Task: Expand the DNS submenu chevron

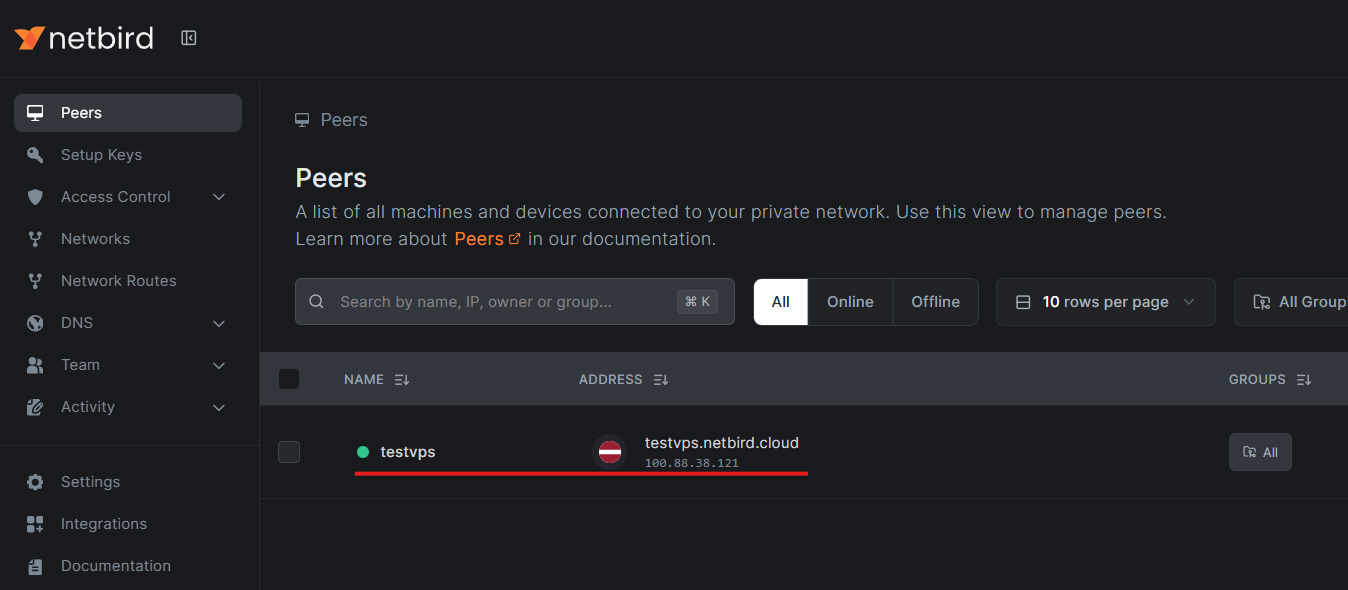Action: [x=219, y=323]
